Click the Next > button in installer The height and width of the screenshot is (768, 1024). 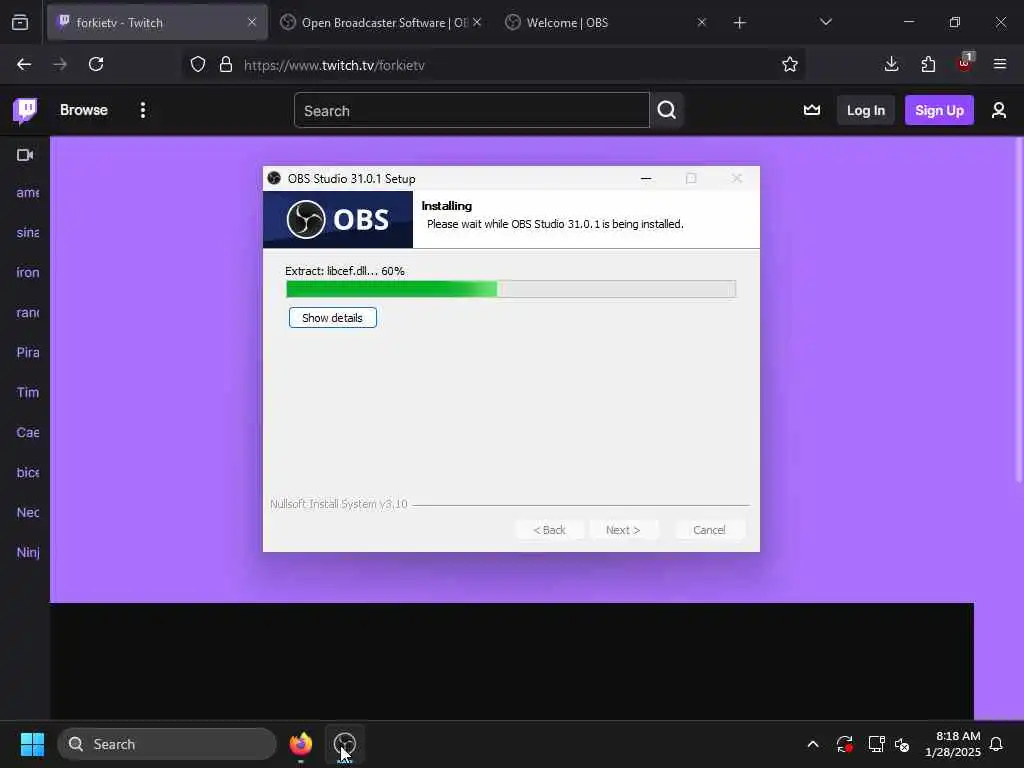(x=623, y=530)
